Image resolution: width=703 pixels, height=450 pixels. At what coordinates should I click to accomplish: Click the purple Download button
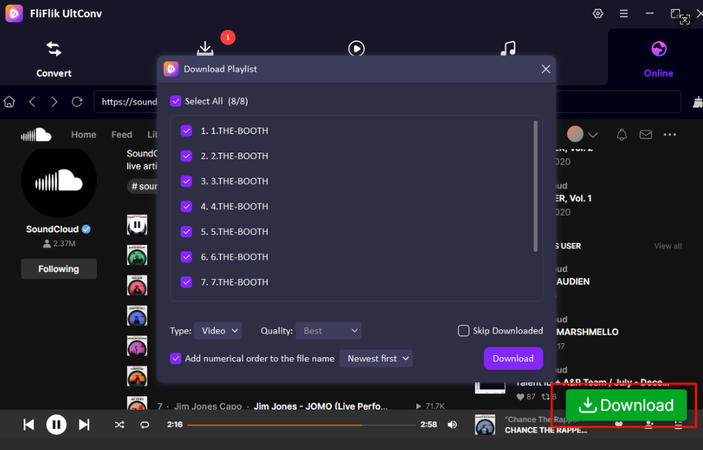[x=513, y=359]
